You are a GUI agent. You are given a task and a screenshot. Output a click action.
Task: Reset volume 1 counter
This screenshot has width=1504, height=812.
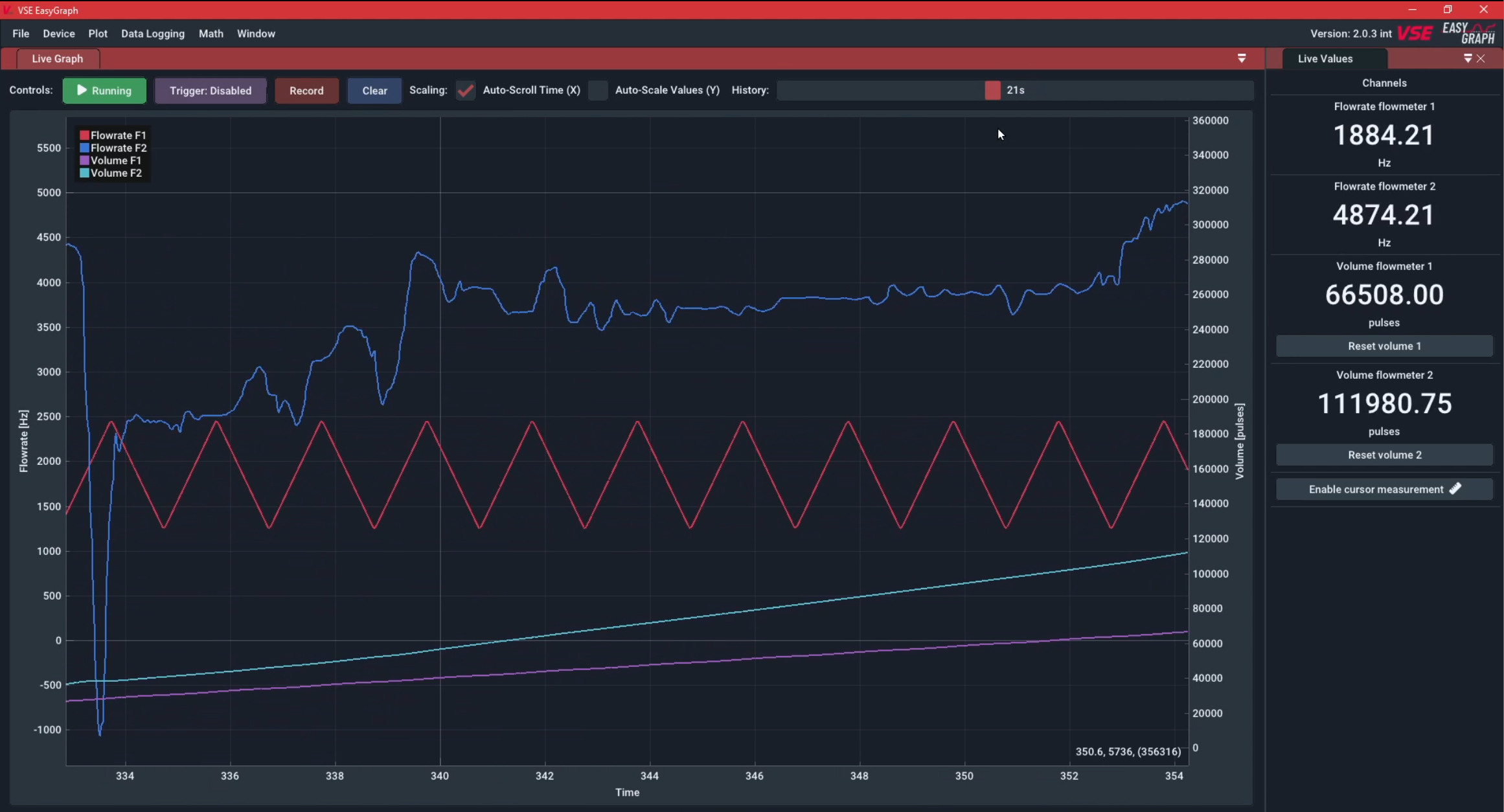1384,346
